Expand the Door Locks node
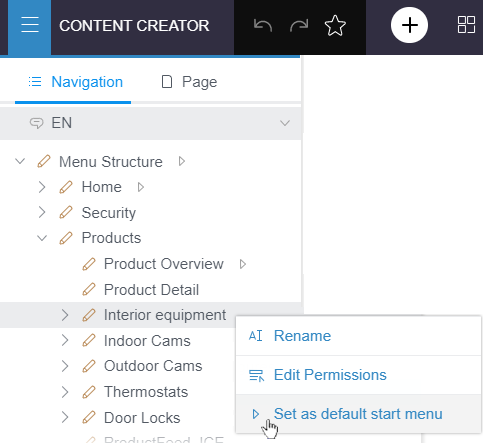Viewport: 483px width, 443px height. (x=65, y=417)
